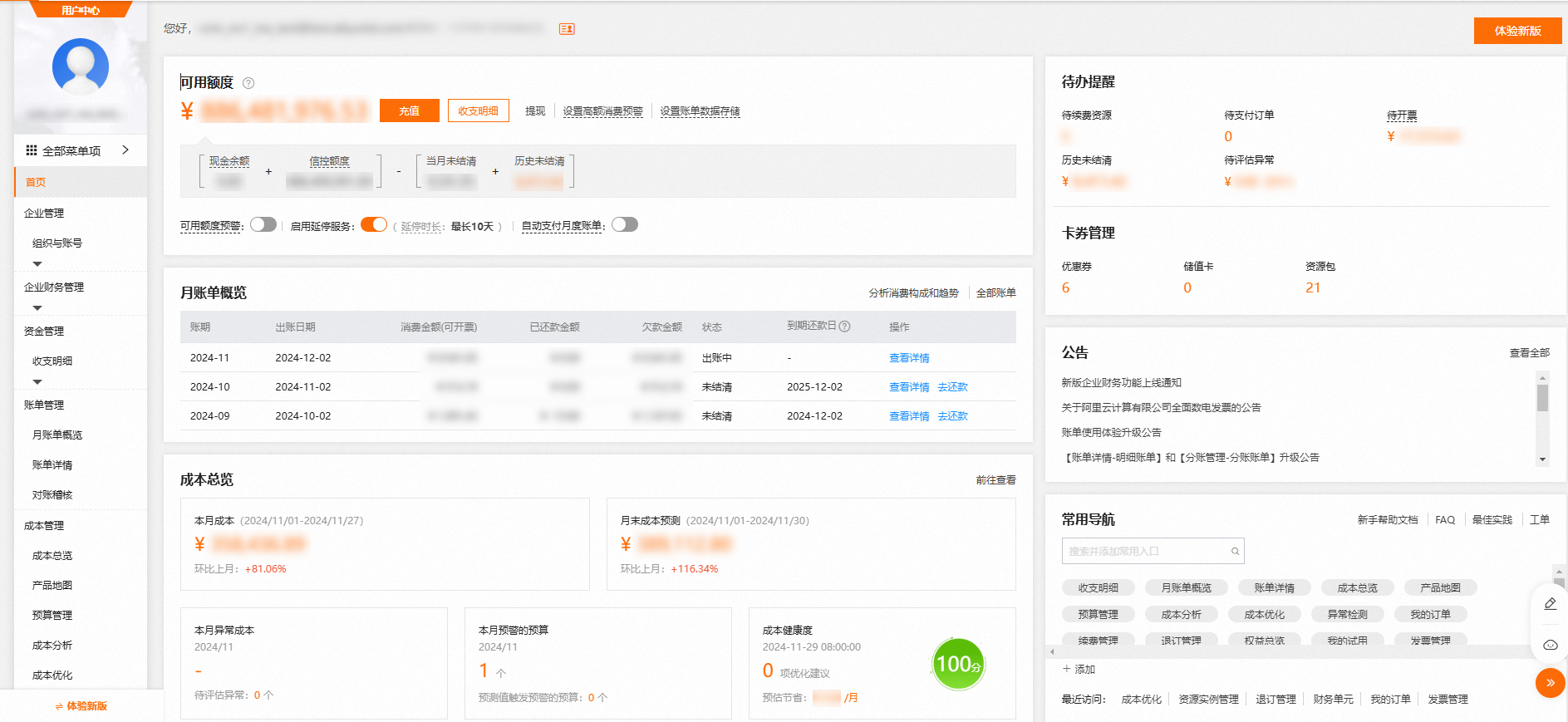The height and width of the screenshot is (722, 1568).
Task: Click the 优惠券 count 6
Action: [x=1065, y=288]
